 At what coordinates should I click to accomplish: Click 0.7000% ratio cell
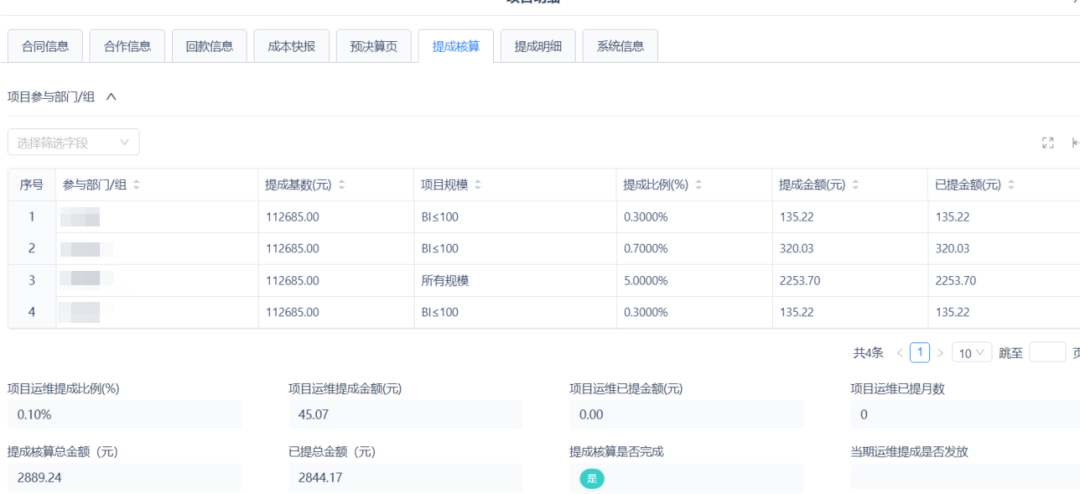click(645, 249)
